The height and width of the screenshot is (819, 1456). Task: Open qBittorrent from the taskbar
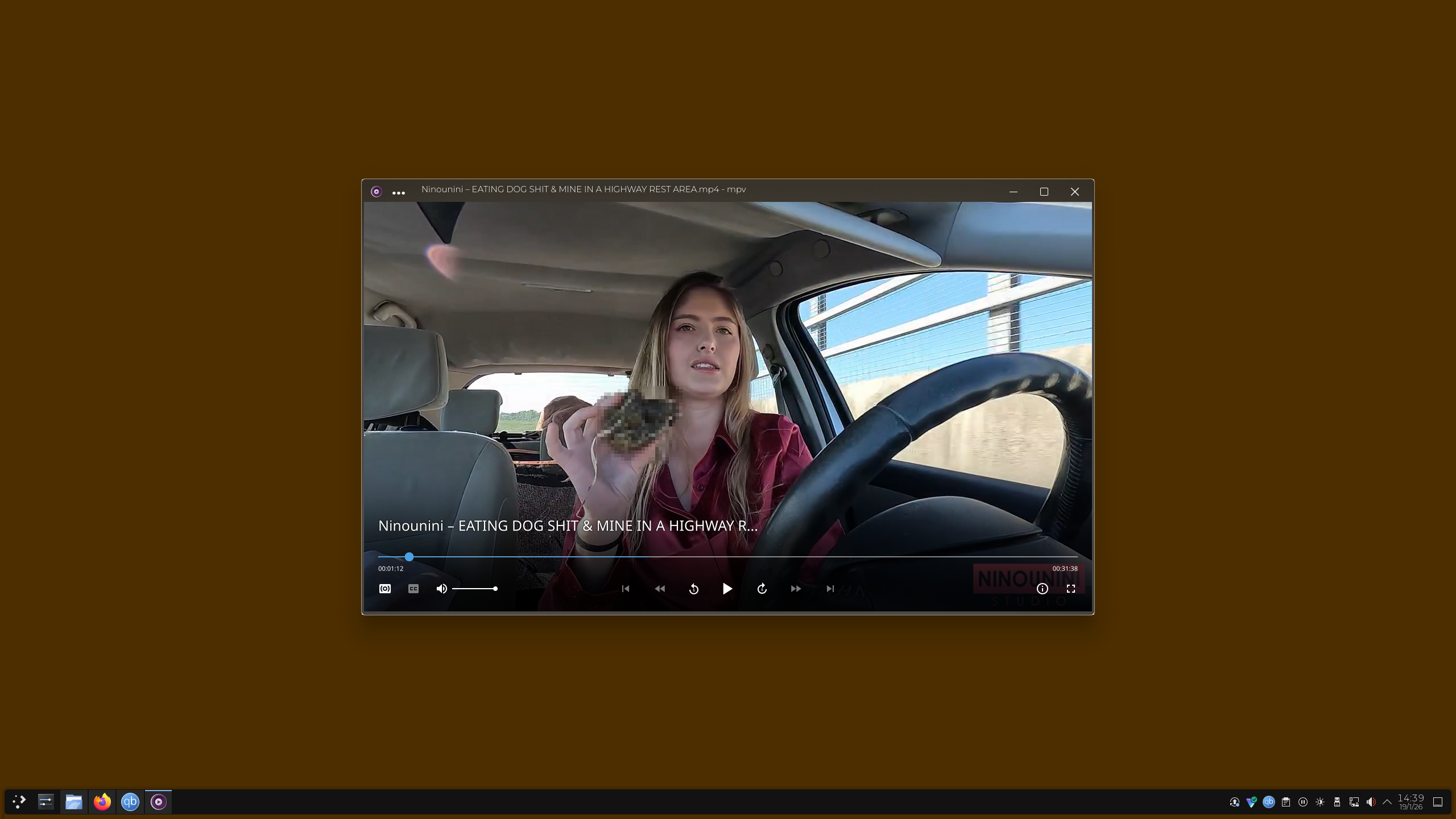pyautogui.click(x=130, y=802)
